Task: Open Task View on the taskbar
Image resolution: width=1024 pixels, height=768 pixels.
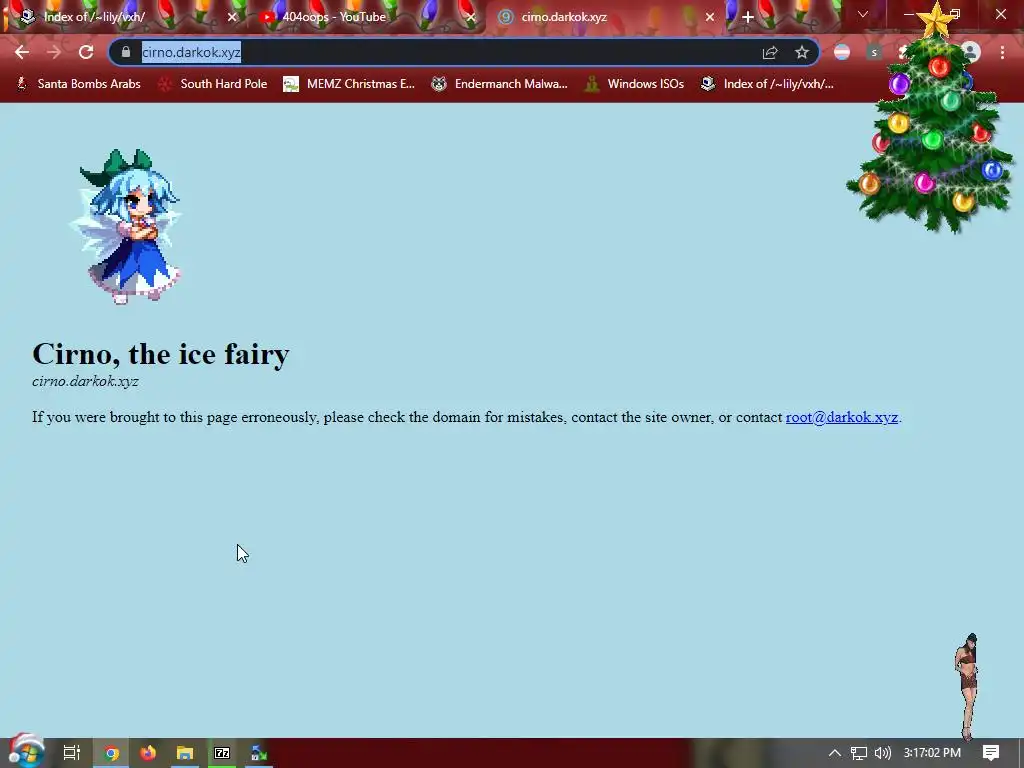Action: (72, 753)
